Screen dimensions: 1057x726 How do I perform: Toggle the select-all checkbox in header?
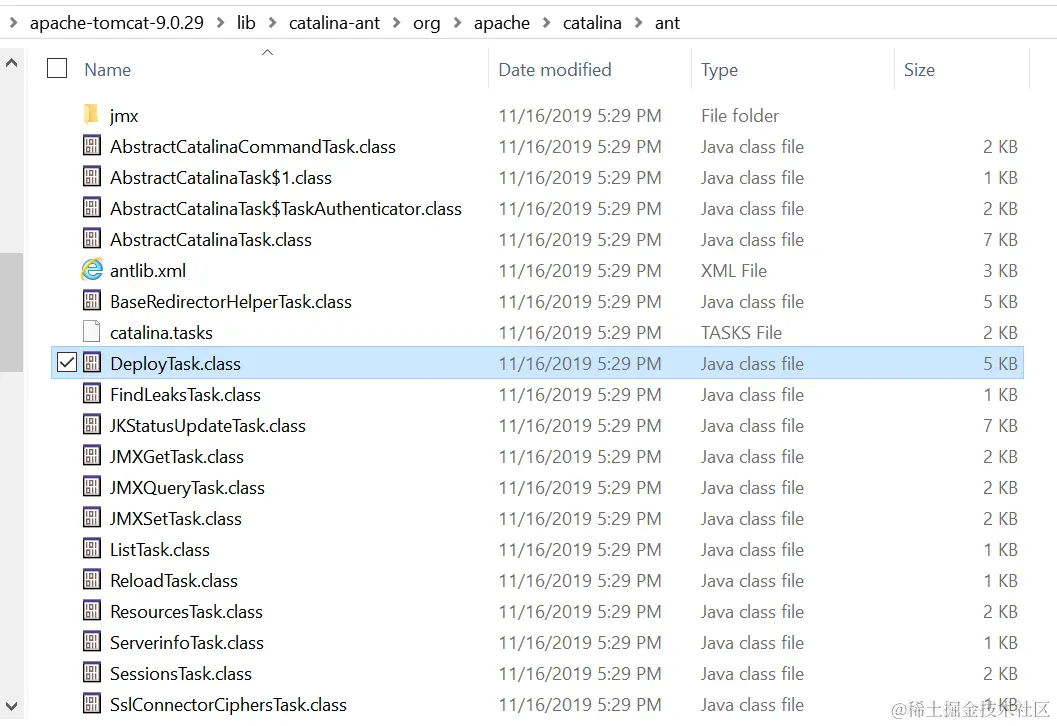point(57,68)
